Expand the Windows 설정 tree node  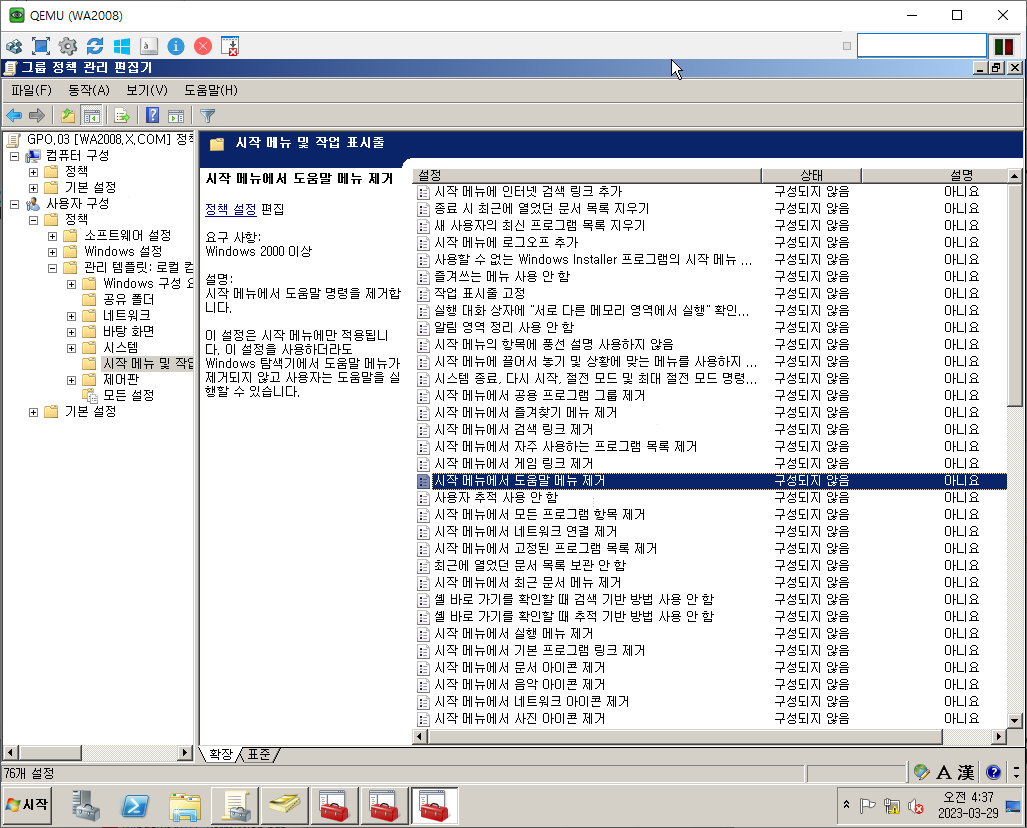[x=52, y=252]
